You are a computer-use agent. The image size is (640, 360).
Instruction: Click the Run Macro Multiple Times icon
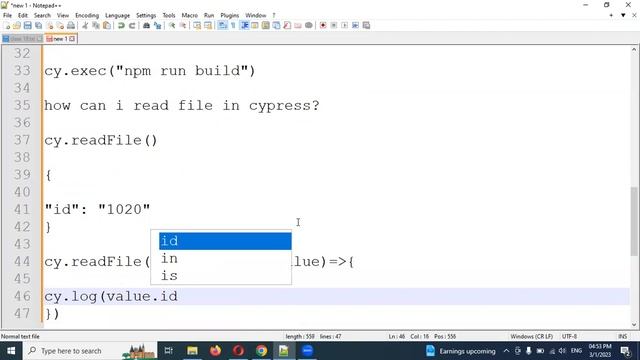point(356,25)
